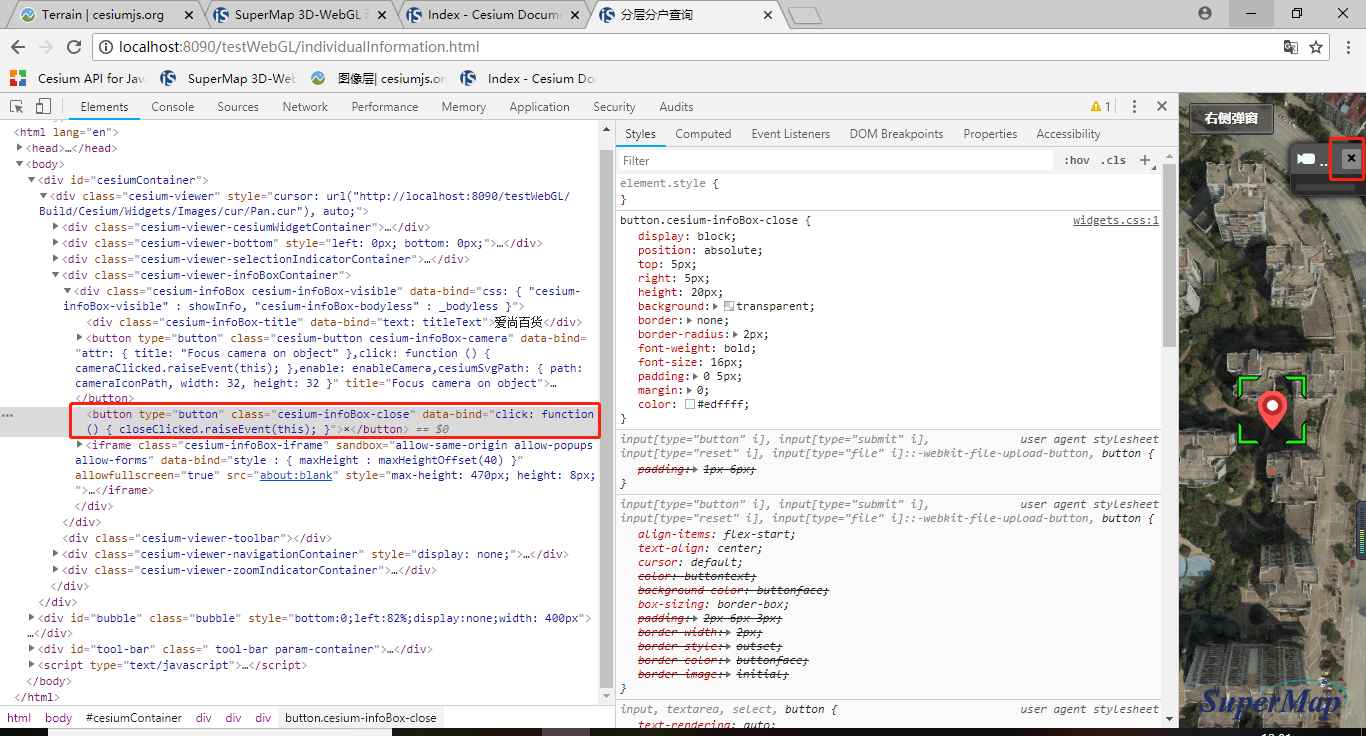Click the #edffff color swatch
1366x736 pixels.
click(x=690, y=404)
